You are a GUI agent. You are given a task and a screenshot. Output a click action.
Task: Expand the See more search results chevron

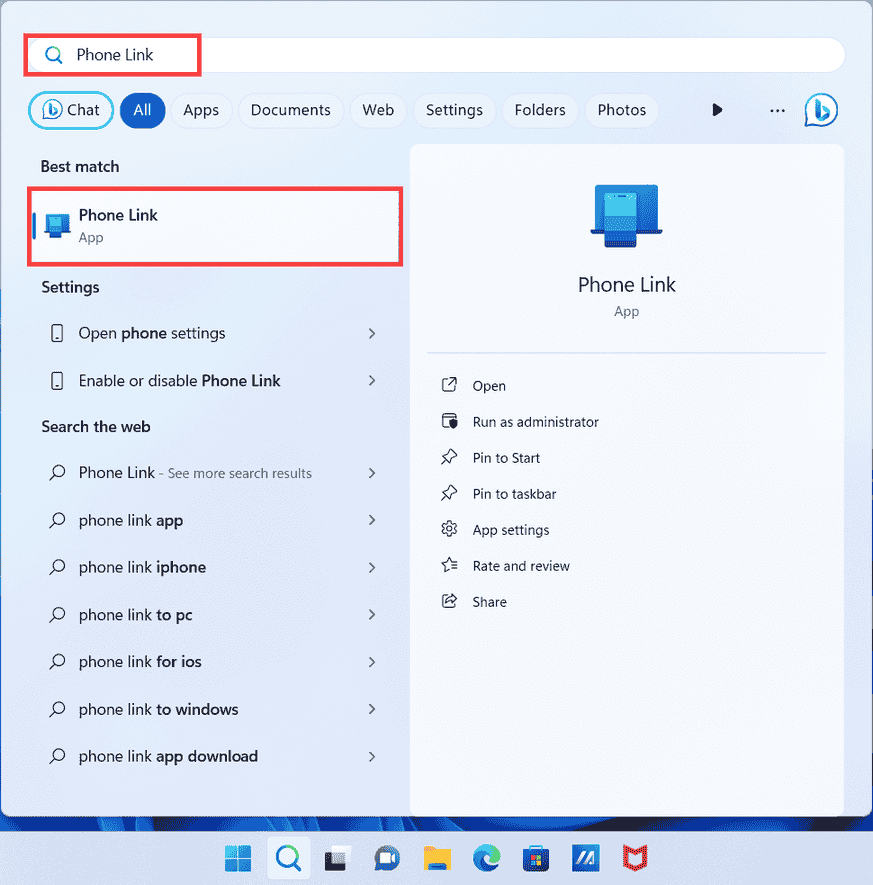point(372,473)
